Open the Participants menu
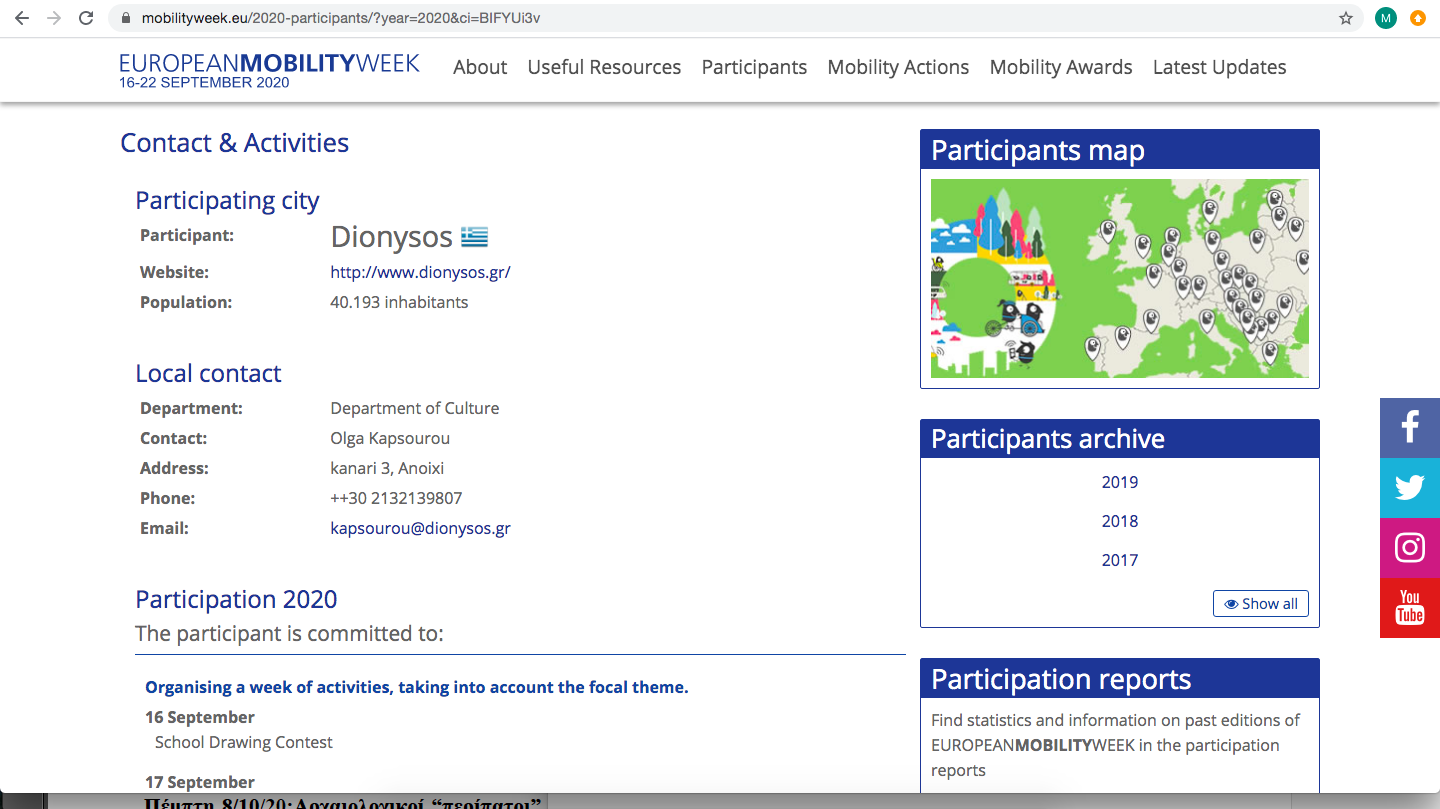The height and width of the screenshot is (809, 1440). [754, 67]
